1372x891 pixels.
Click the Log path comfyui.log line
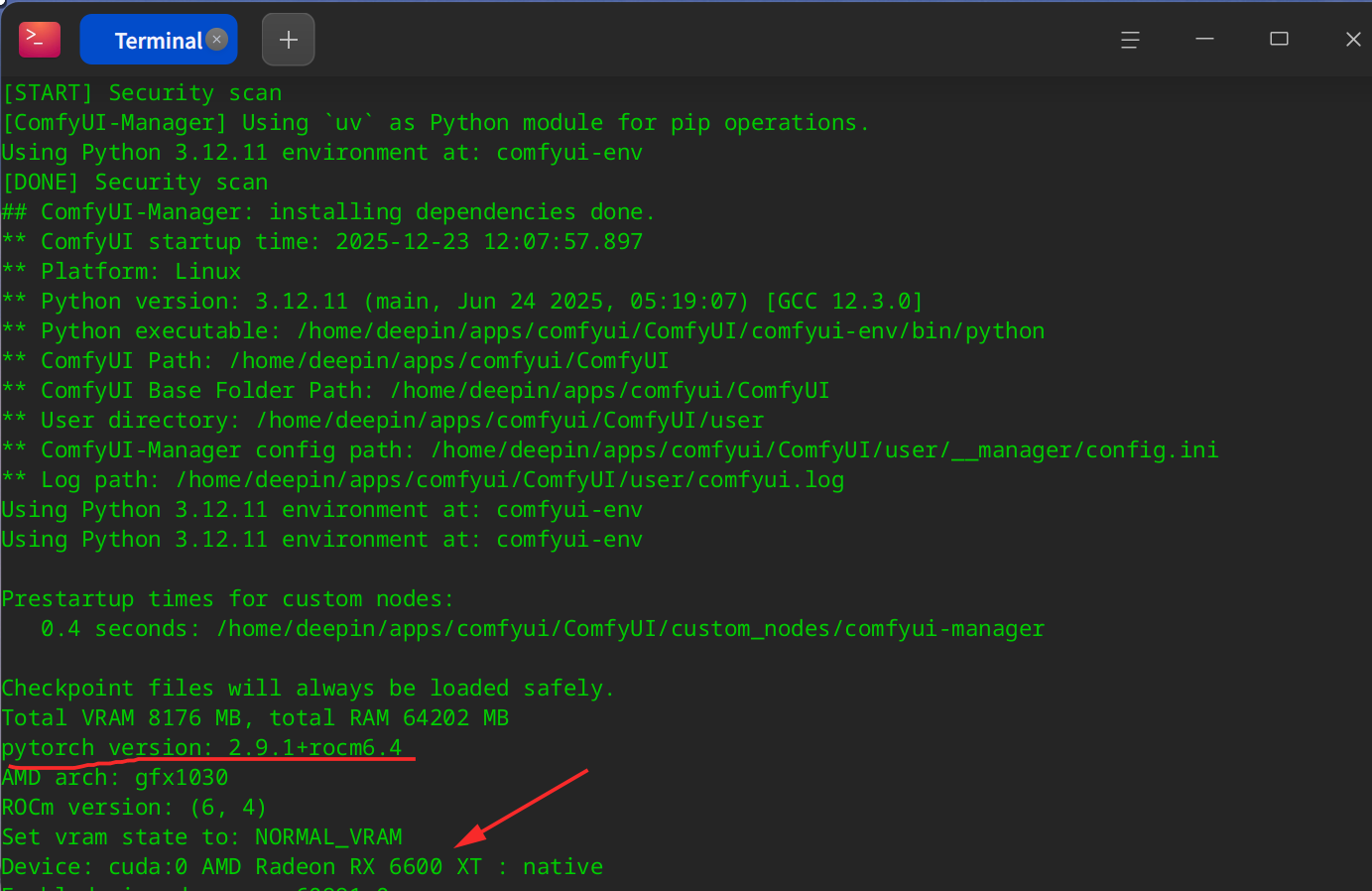423,480
